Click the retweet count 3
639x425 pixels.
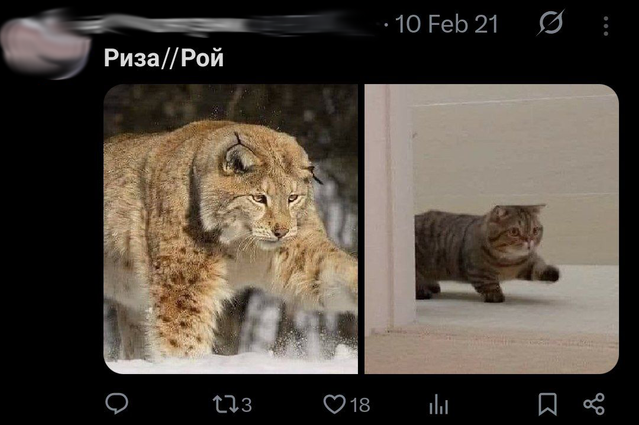[x=247, y=405]
